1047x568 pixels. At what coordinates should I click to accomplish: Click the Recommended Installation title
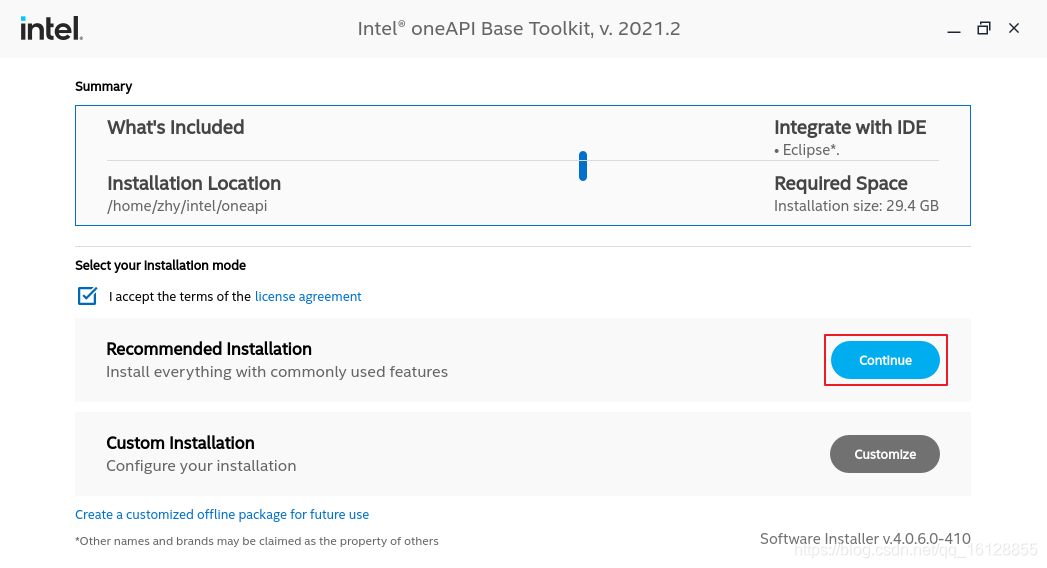tap(209, 349)
